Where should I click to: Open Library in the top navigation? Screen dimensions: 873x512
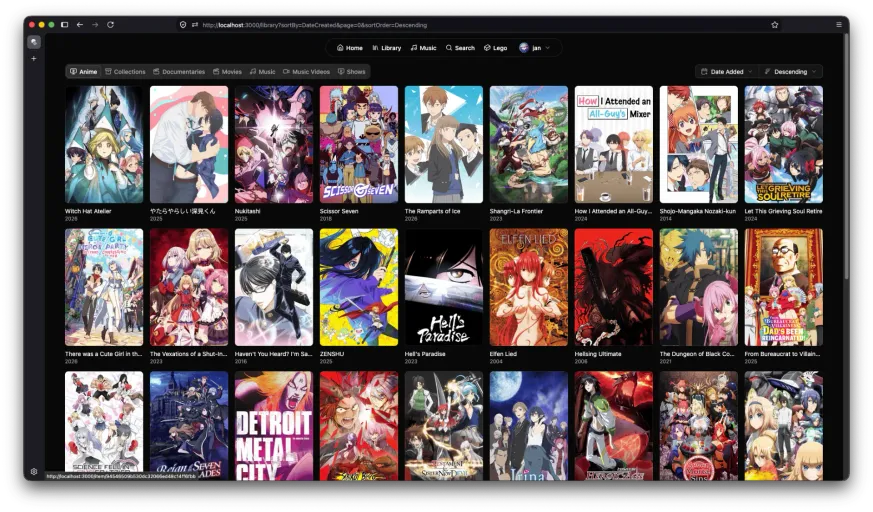(386, 48)
